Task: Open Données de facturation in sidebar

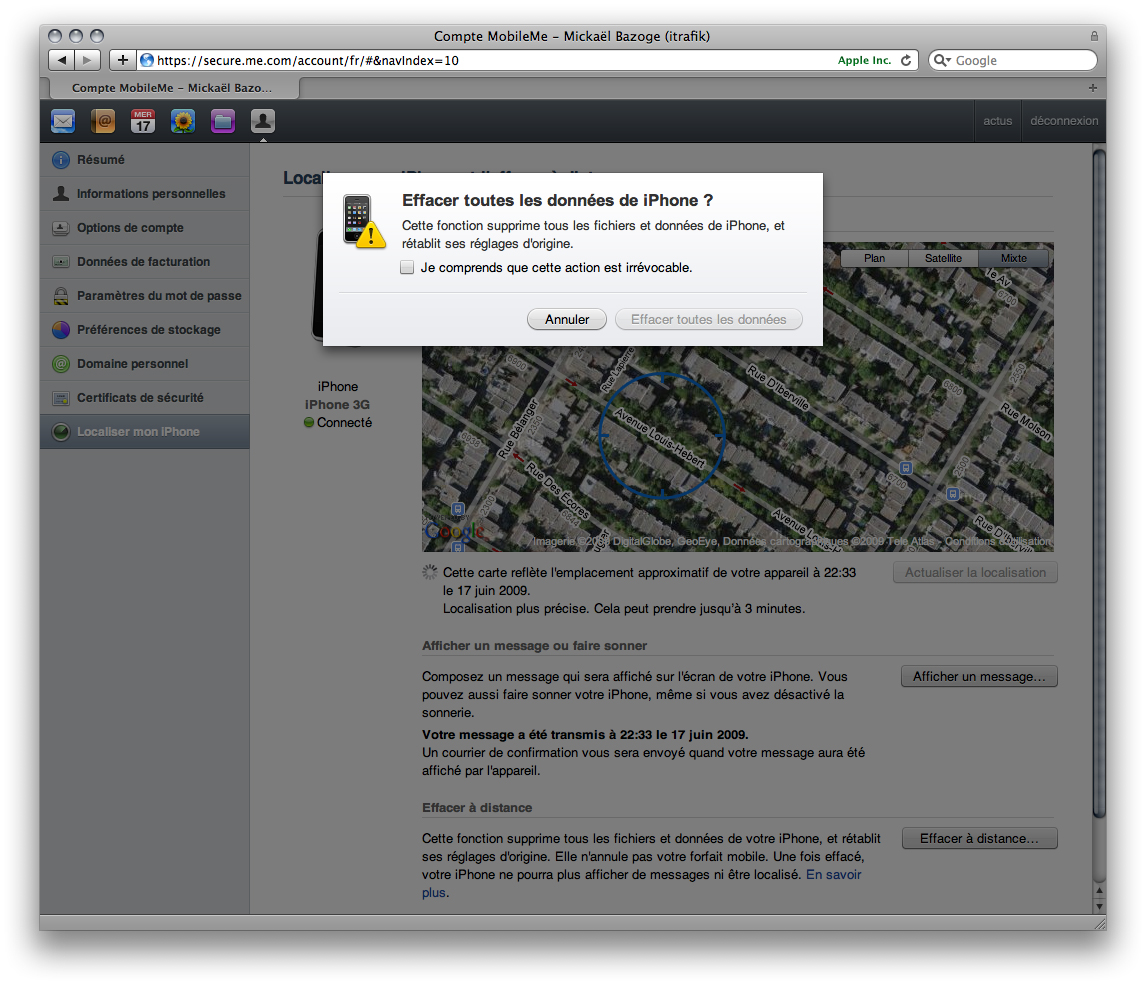Action: click(145, 262)
